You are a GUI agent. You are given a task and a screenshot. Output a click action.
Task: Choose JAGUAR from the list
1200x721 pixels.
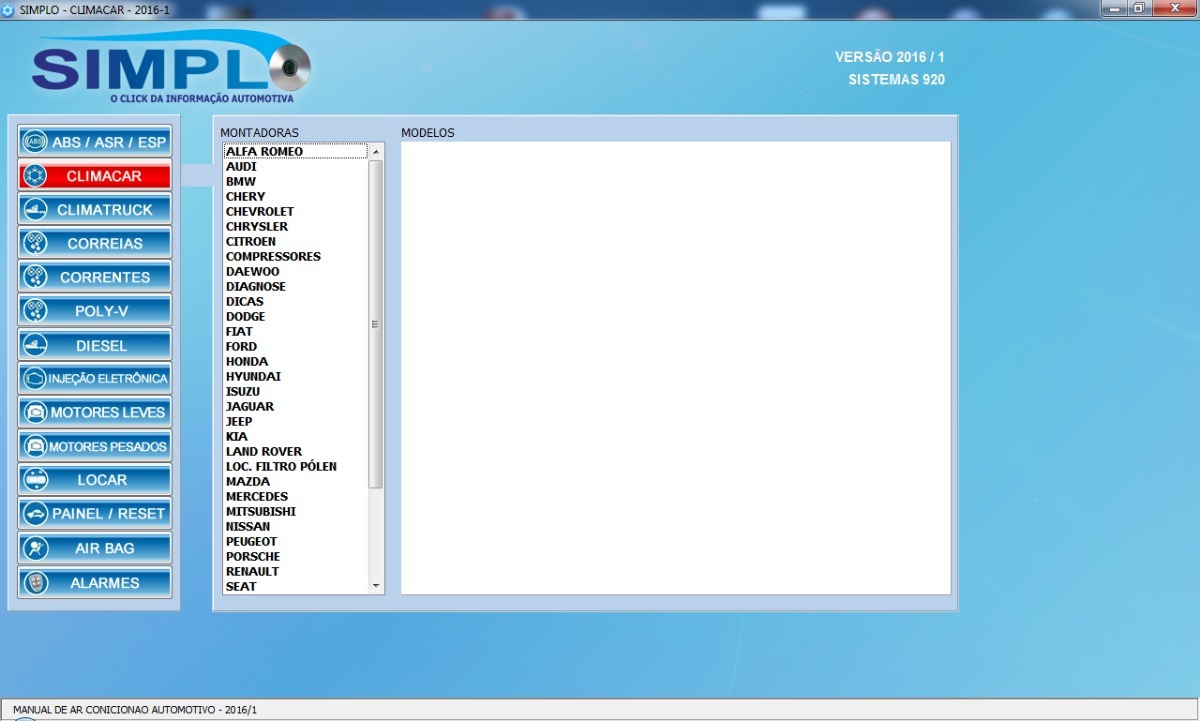[x=295, y=406]
